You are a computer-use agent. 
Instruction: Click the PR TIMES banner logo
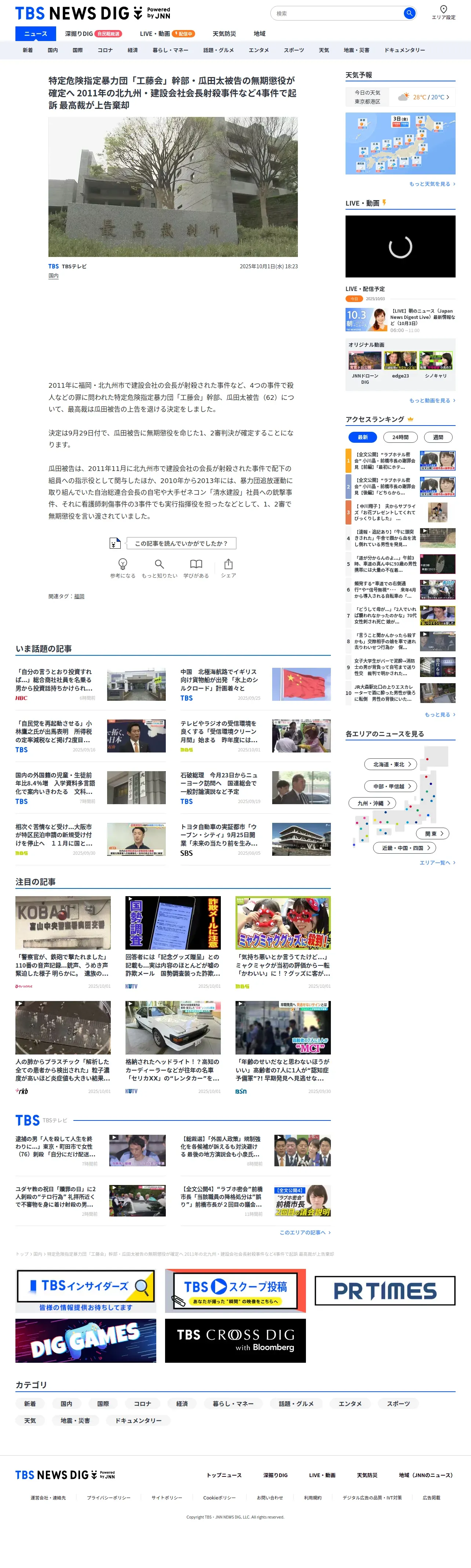click(x=385, y=1291)
